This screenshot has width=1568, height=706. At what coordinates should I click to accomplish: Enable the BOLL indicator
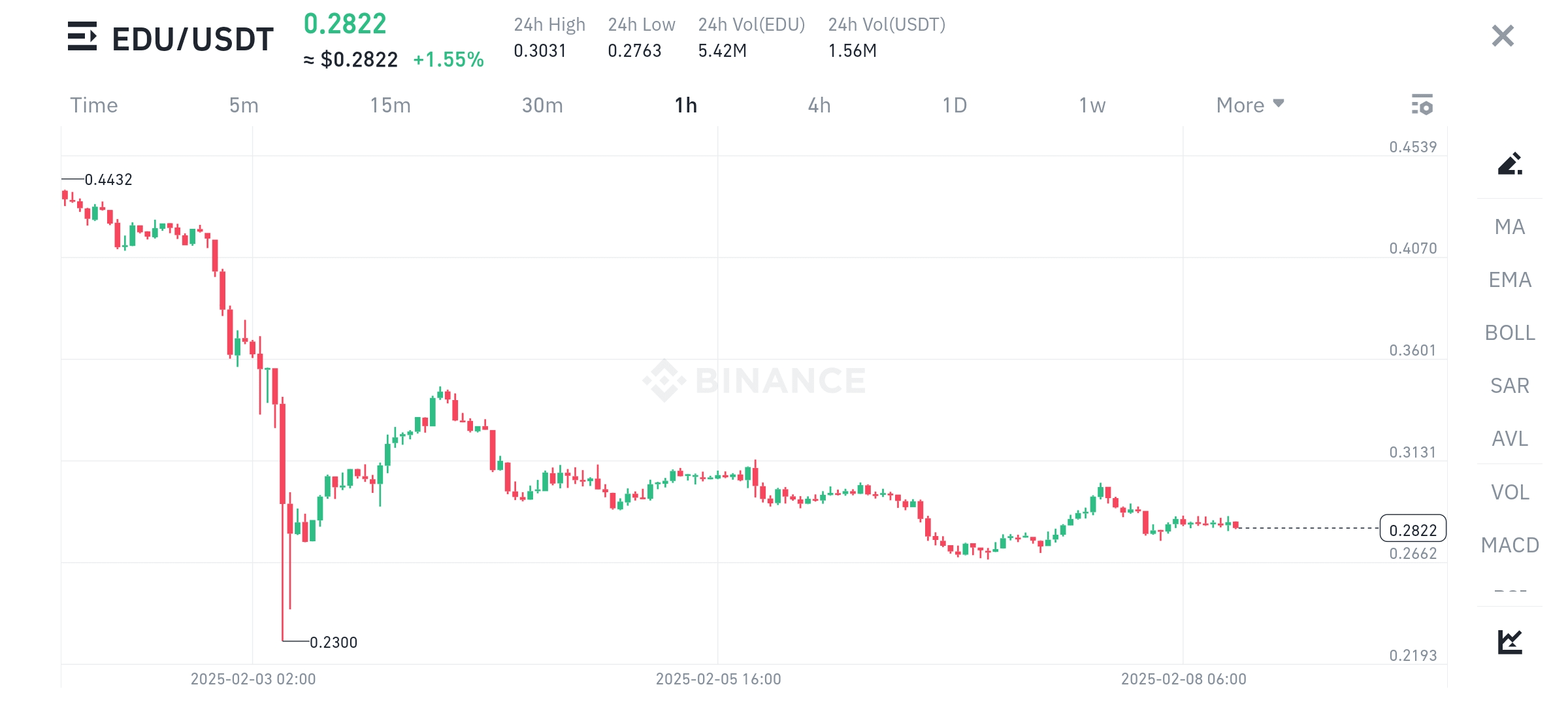pos(1510,333)
